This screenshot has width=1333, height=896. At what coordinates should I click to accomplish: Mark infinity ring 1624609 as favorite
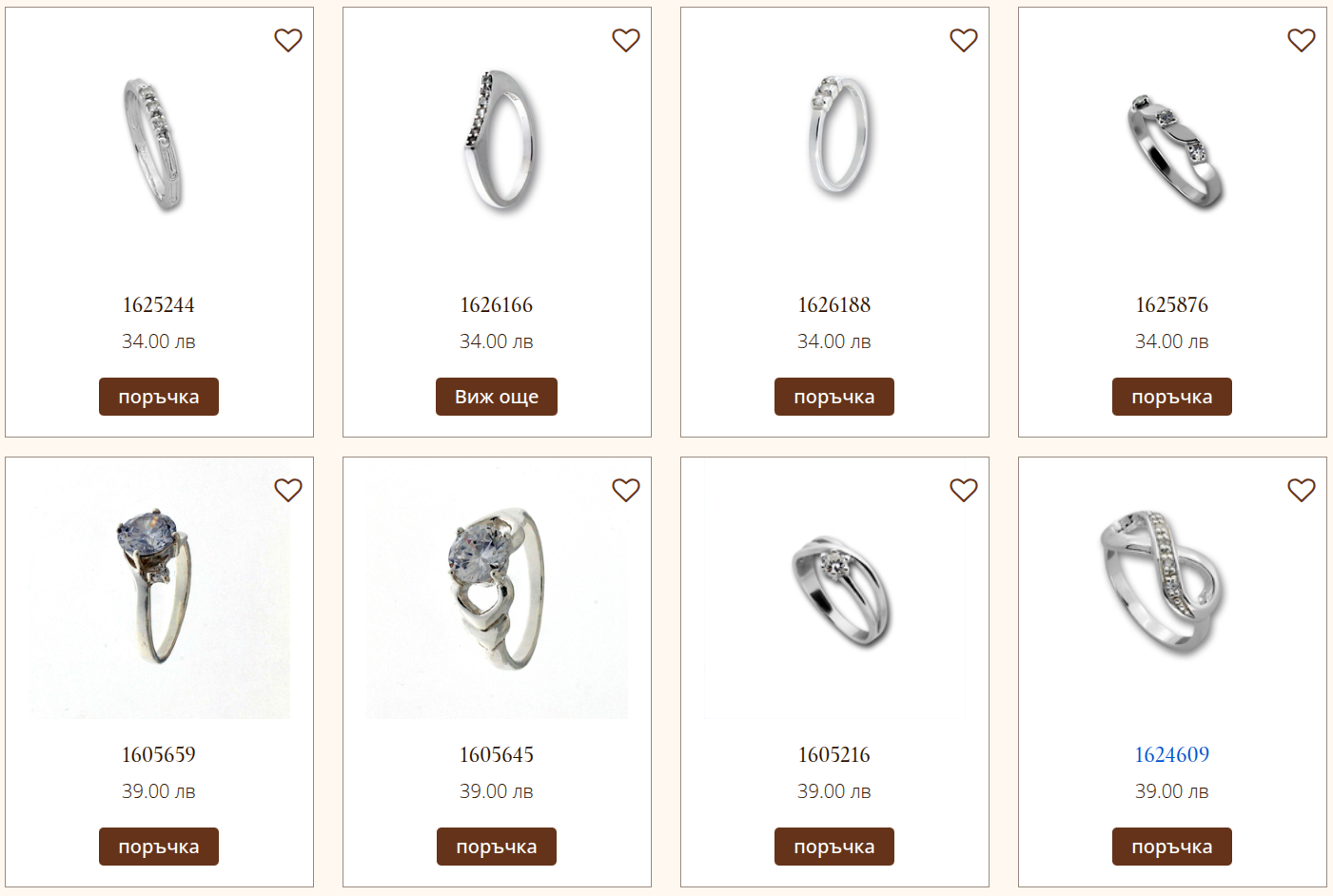tap(1302, 490)
